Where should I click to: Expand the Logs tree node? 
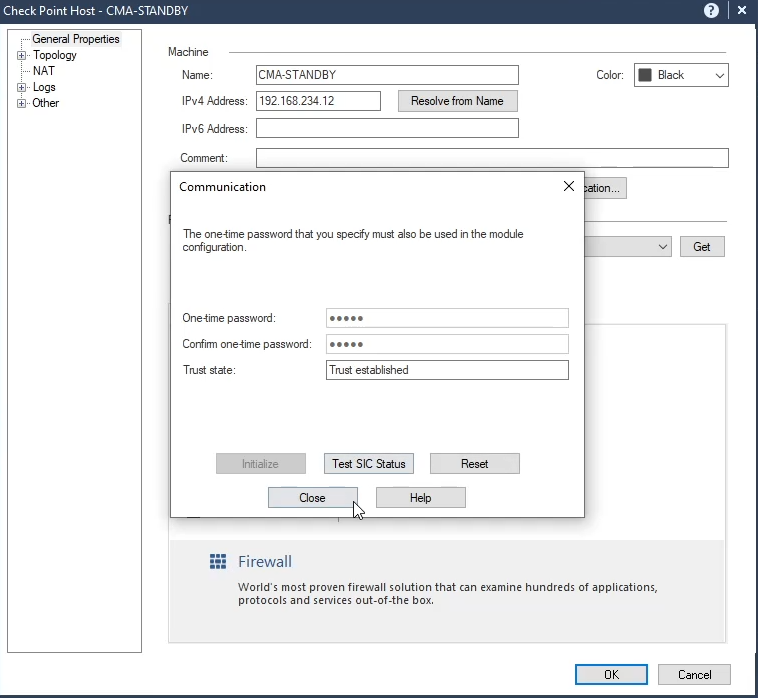click(21, 88)
